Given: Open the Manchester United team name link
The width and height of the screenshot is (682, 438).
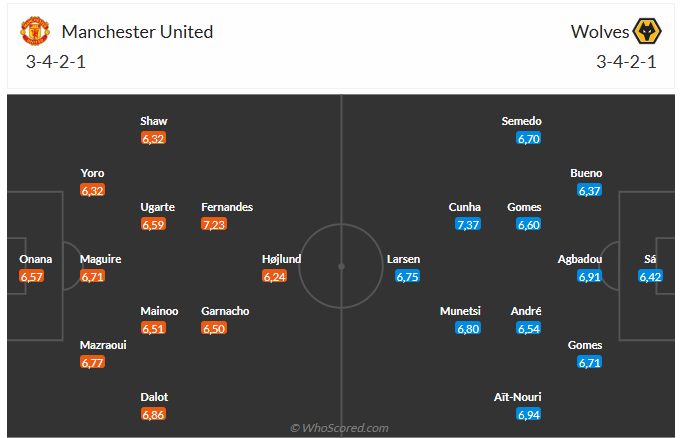Looking at the screenshot, I should coord(137,32).
